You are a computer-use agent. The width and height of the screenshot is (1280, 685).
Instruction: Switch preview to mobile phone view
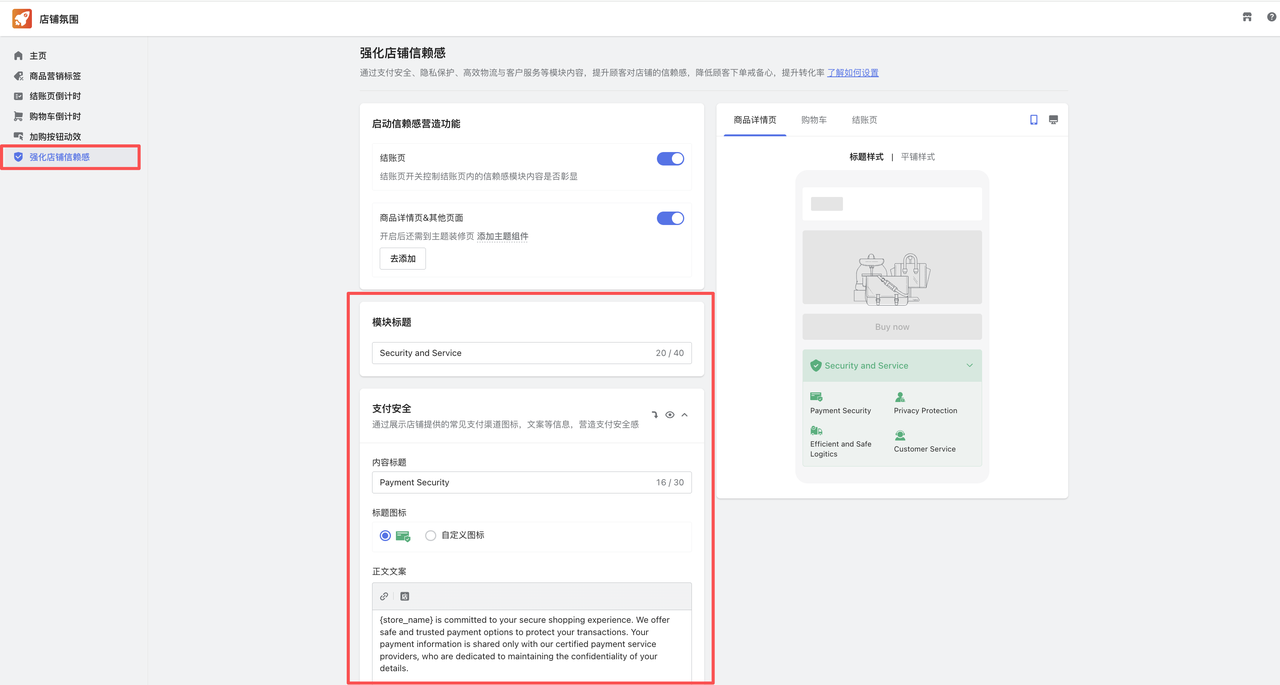click(1033, 119)
